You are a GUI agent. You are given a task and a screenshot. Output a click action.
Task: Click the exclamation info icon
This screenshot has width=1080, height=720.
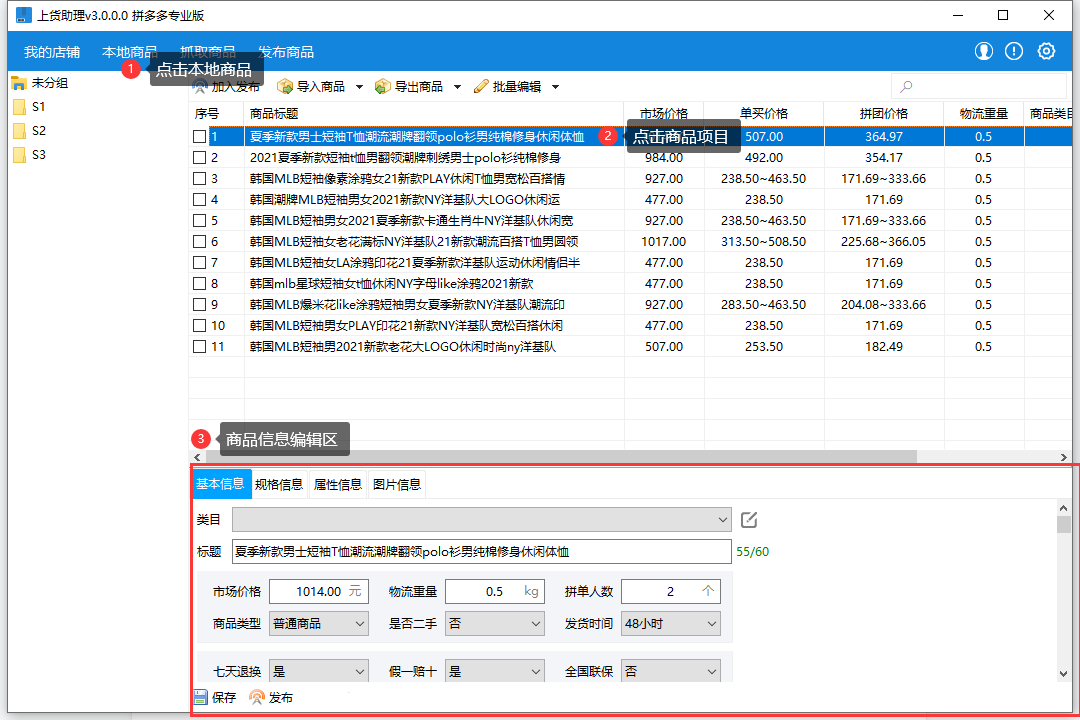[1014, 51]
